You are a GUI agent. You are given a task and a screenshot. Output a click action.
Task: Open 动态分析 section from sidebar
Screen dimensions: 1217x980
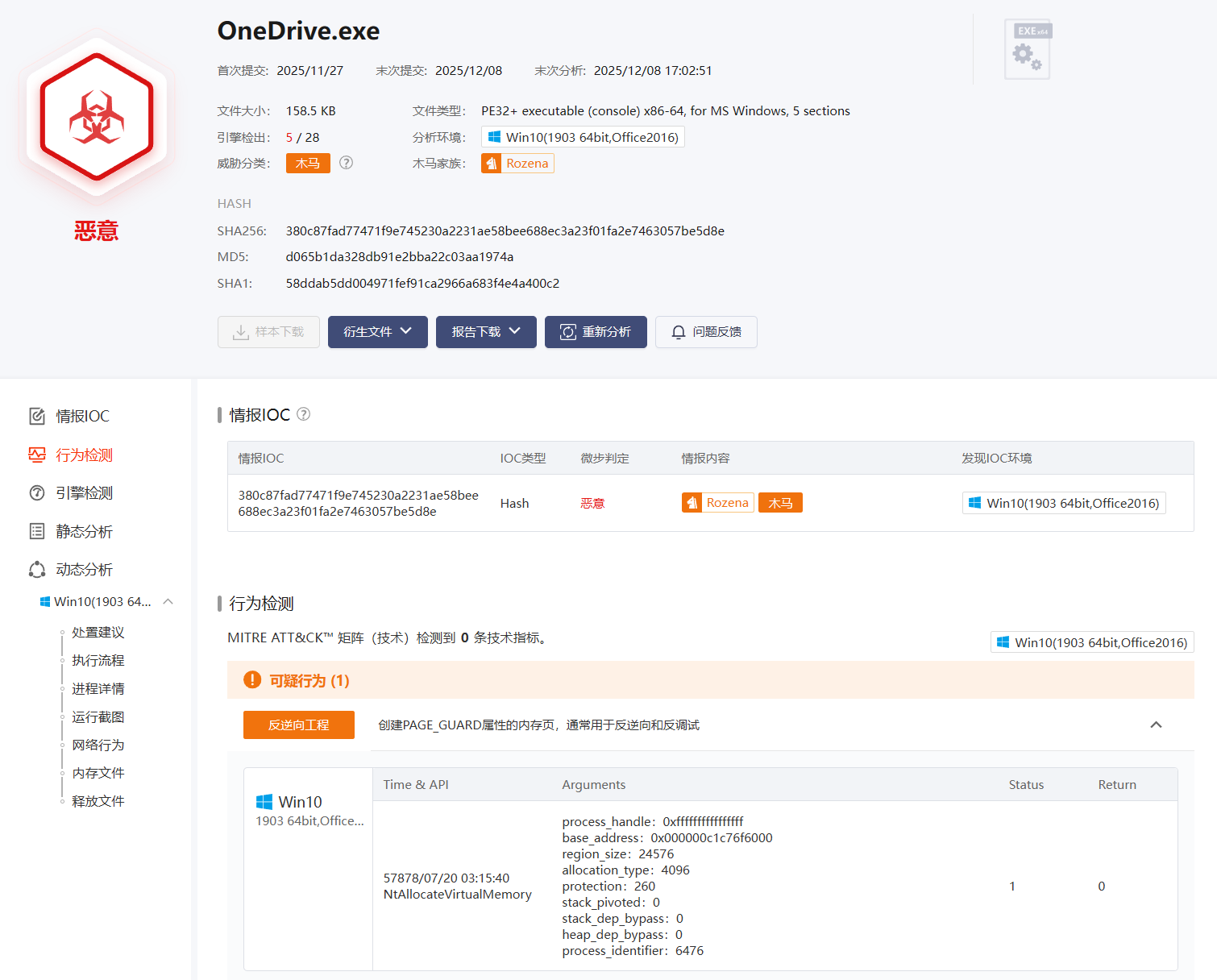pos(84,570)
